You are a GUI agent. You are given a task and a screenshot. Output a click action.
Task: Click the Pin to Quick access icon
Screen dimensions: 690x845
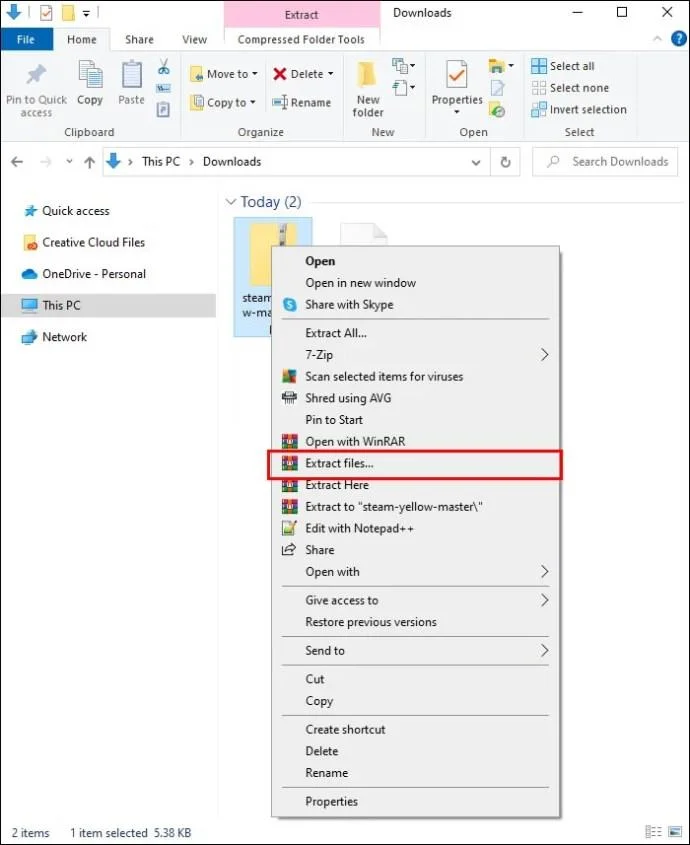[36, 76]
